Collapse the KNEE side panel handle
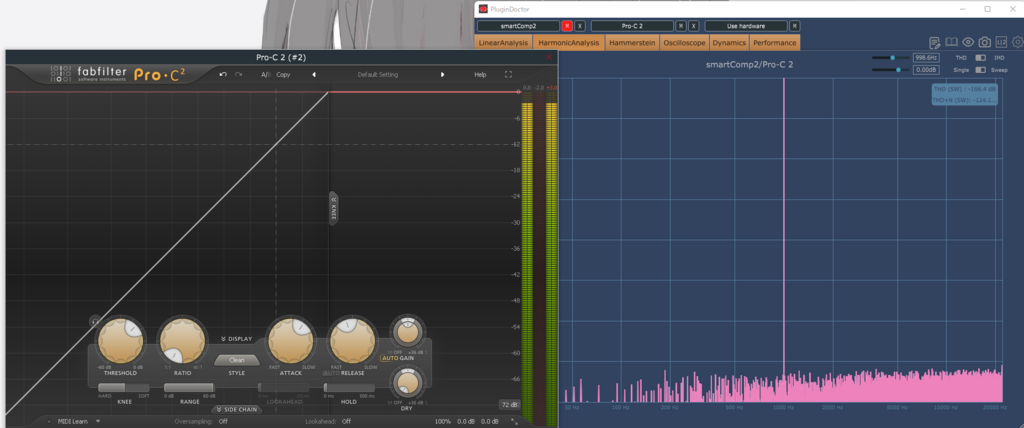This screenshot has height=428, width=1024. [333, 208]
